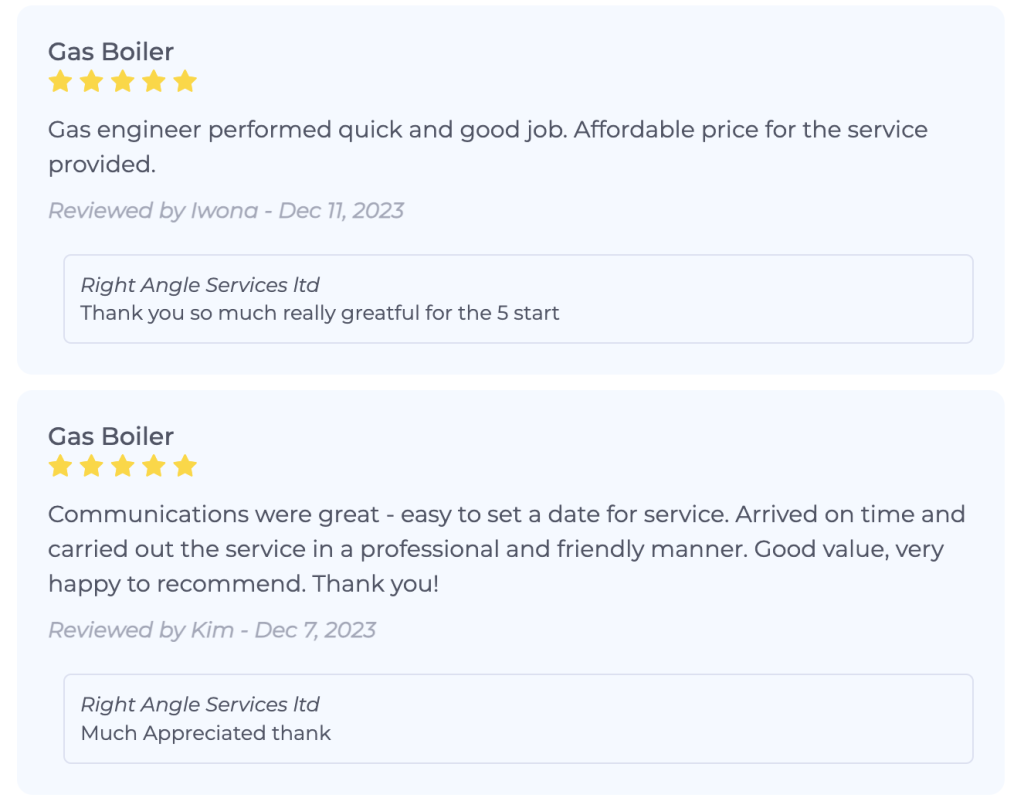The image size is (1024, 808).
Task: Click the 'Much Appreciated thank' reply text
Action: pyautogui.click(x=206, y=733)
